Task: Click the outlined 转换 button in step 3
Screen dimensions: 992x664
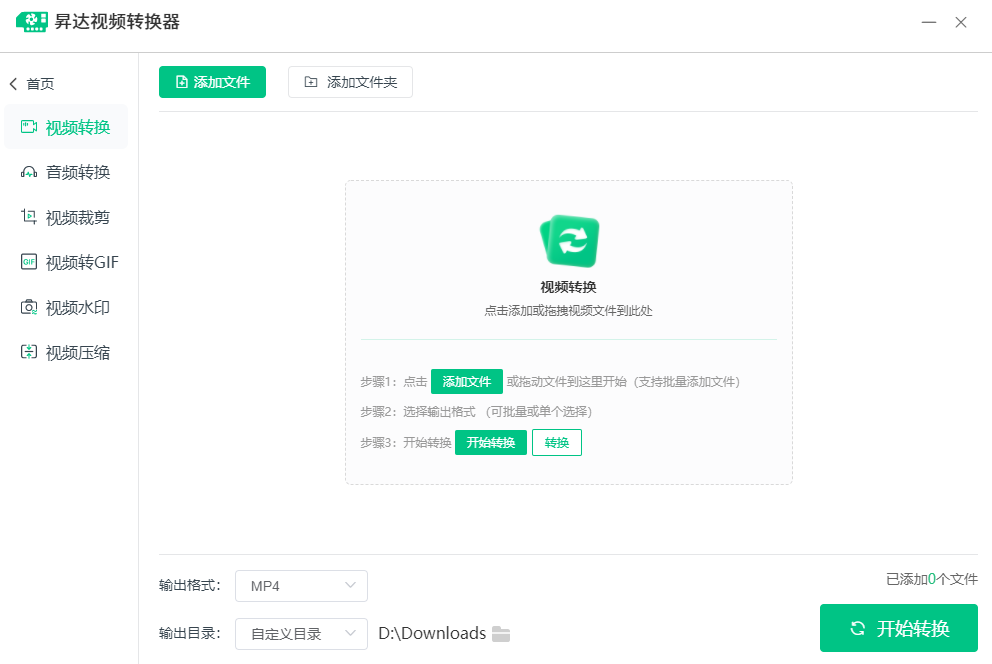Action: coord(556,443)
